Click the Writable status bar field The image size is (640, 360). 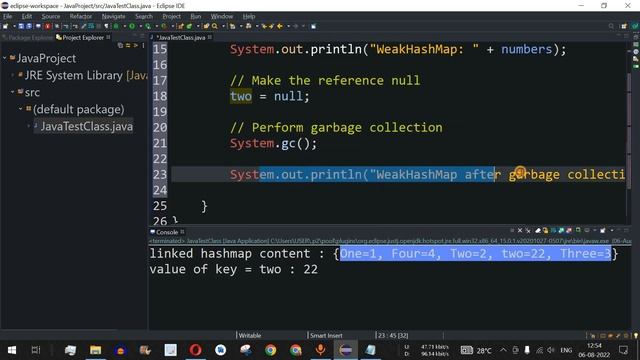[x=249, y=336]
